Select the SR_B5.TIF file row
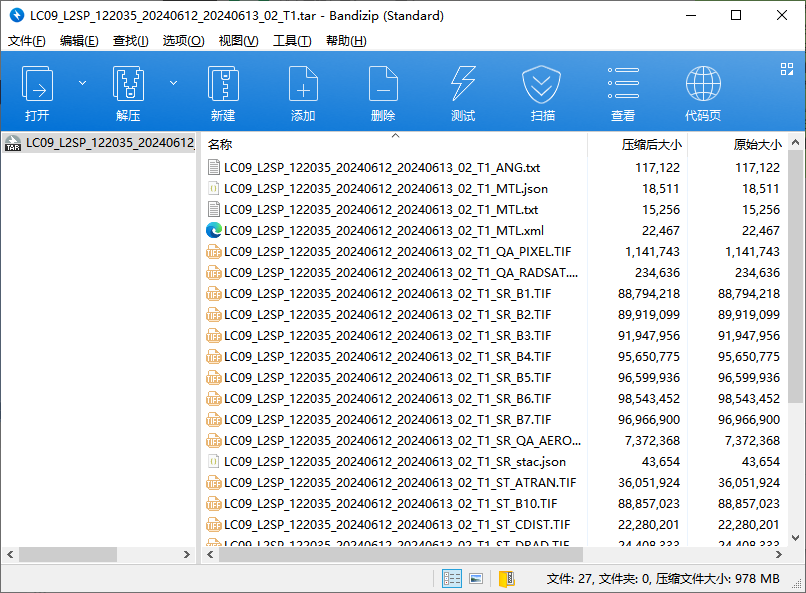The image size is (806, 593). [x=494, y=378]
